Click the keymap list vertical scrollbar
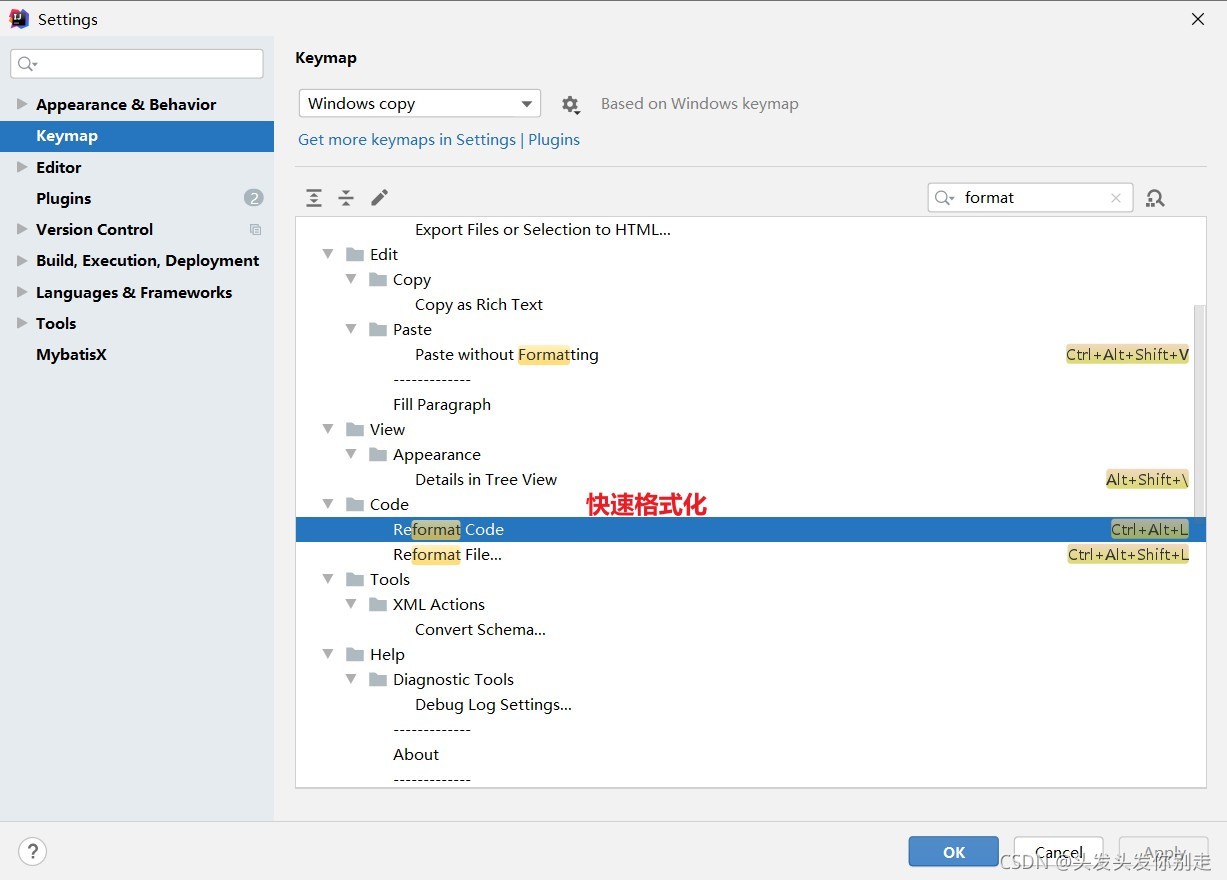This screenshot has width=1227, height=880. (1200, 410)
